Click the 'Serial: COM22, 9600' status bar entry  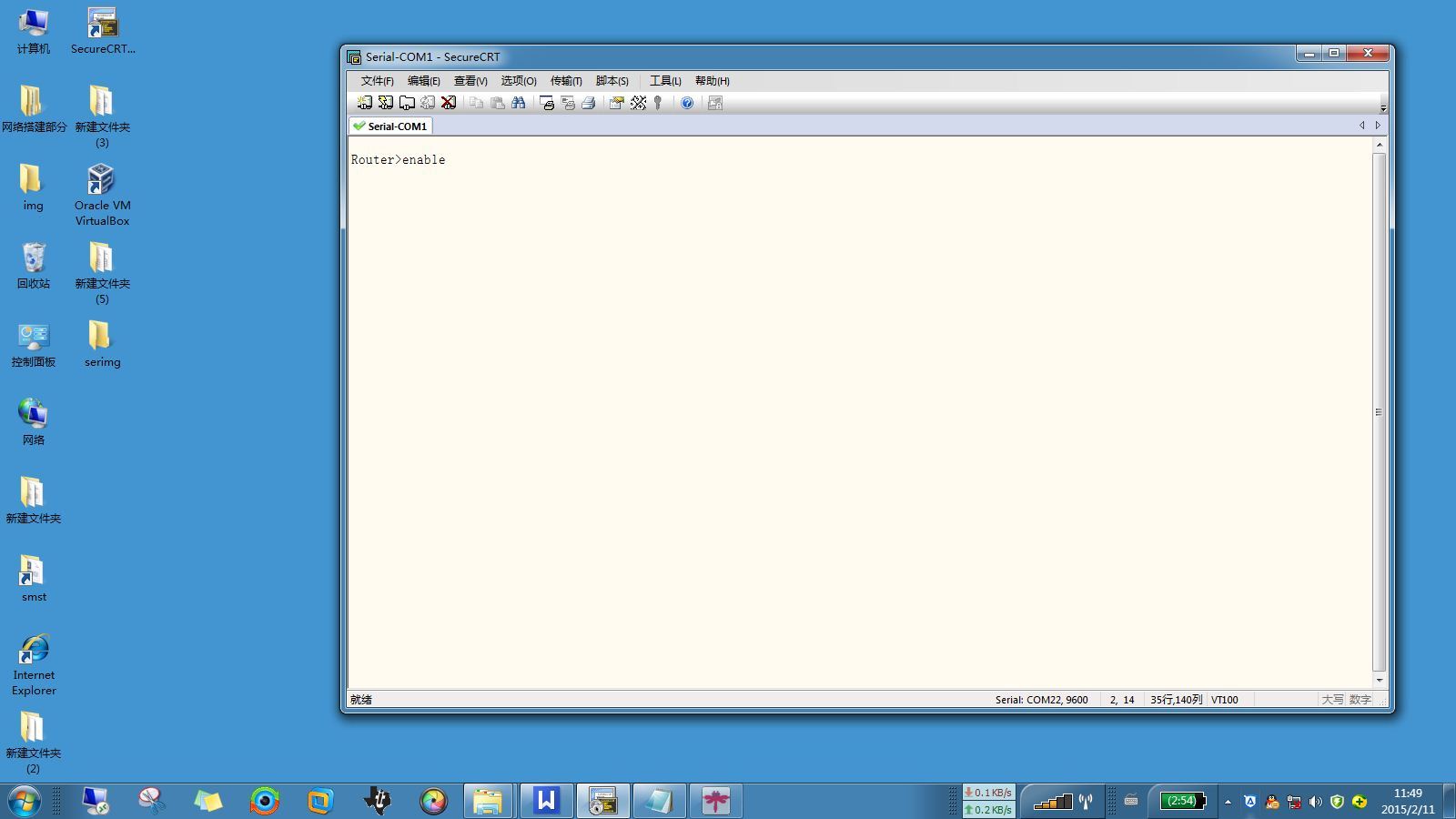tap(1042, 700)
